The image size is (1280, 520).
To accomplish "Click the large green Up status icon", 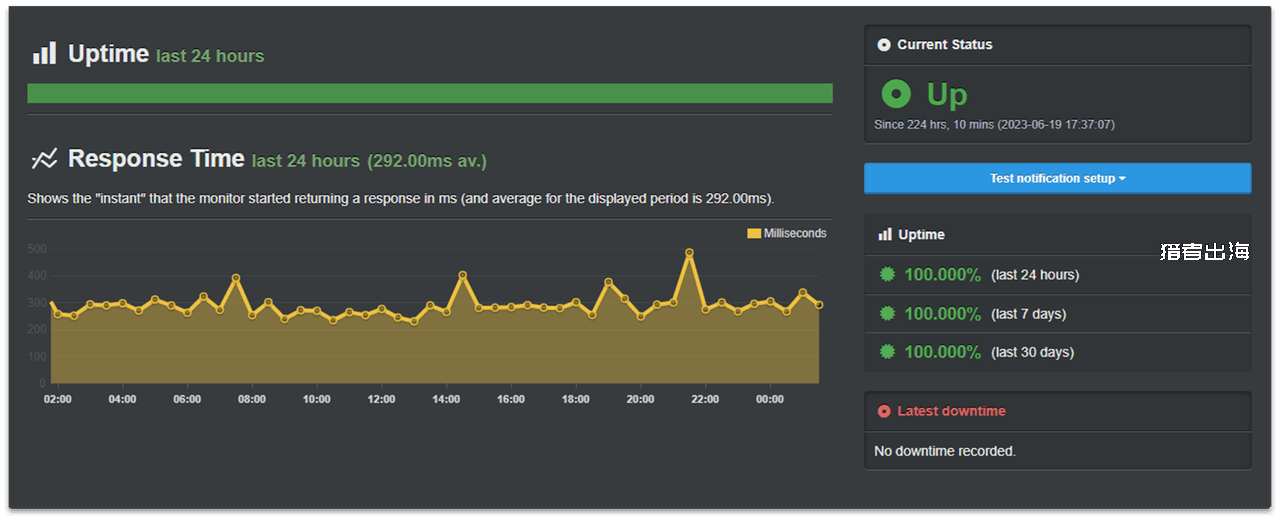I will pyautogui.click(x=896, y=94).
